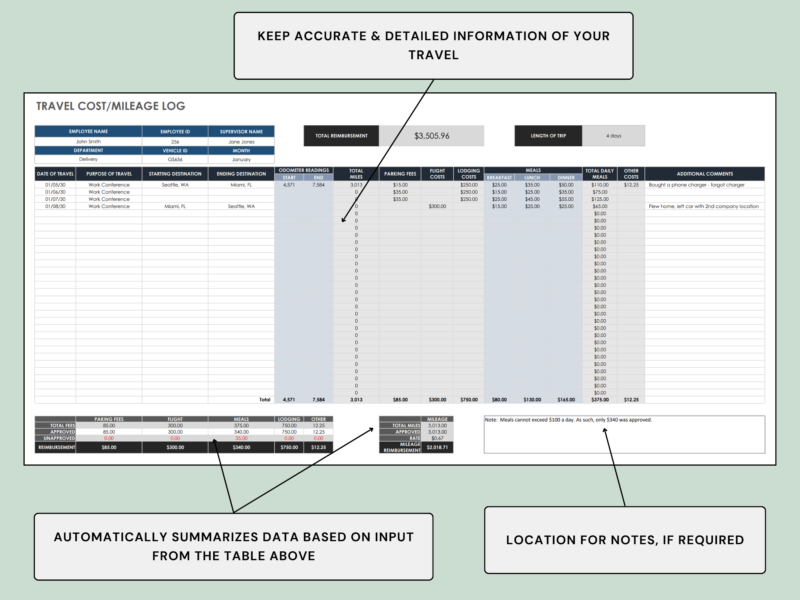Select the total daily meals sum '$375.00'

pos(600,399)
